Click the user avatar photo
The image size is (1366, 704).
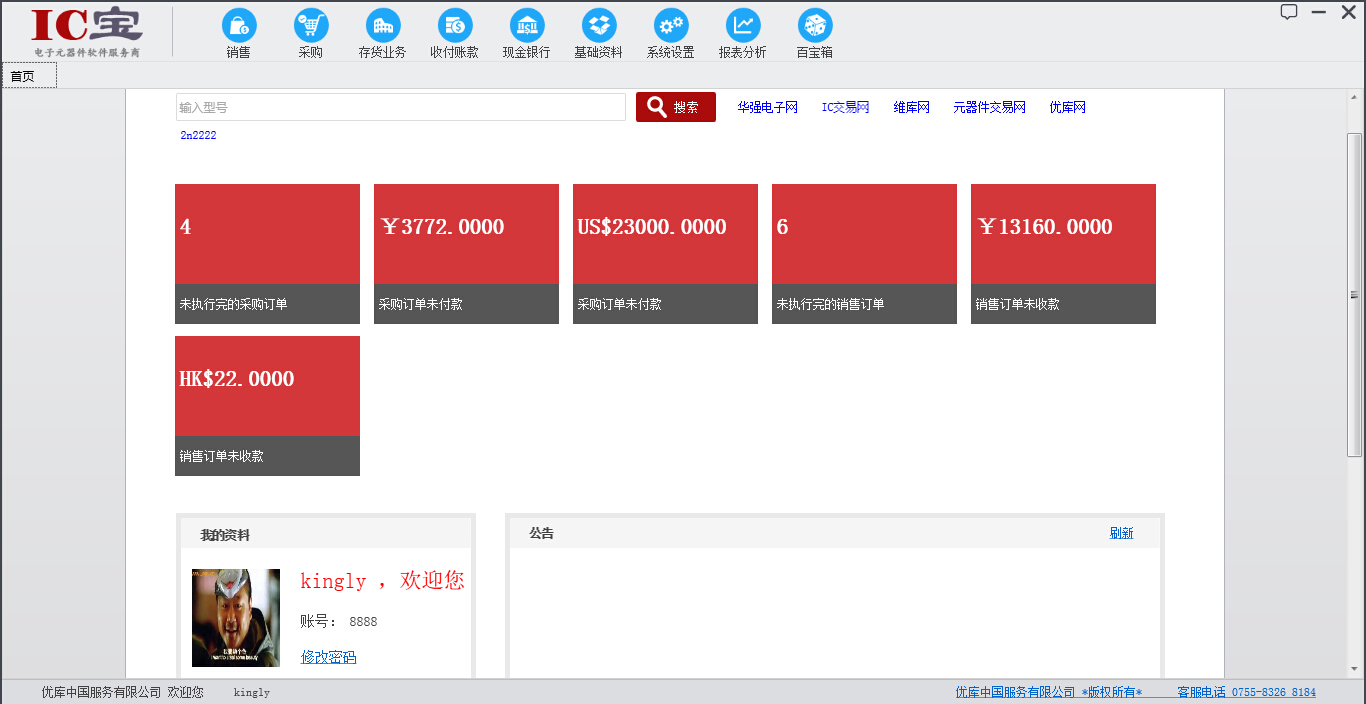(x=236, y=618)
